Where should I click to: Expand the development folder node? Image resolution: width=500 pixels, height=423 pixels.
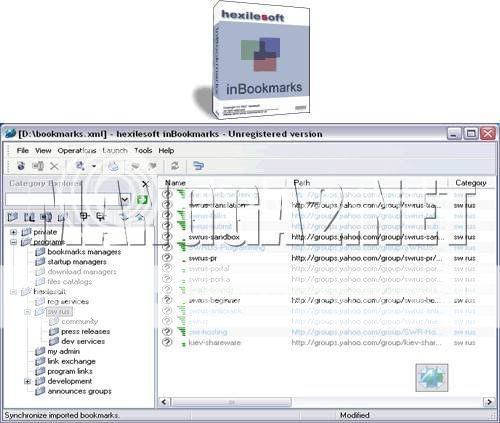(28, 381)
